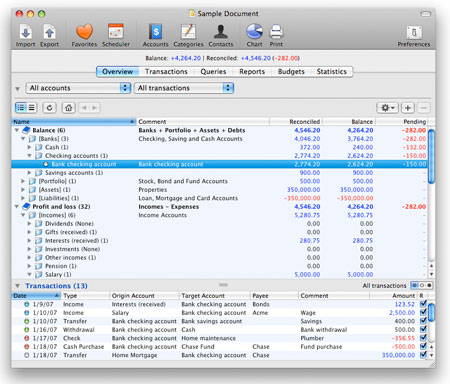Collapse the Transactions (13) section
The image size is (450, 384).
tap(18, 286)
